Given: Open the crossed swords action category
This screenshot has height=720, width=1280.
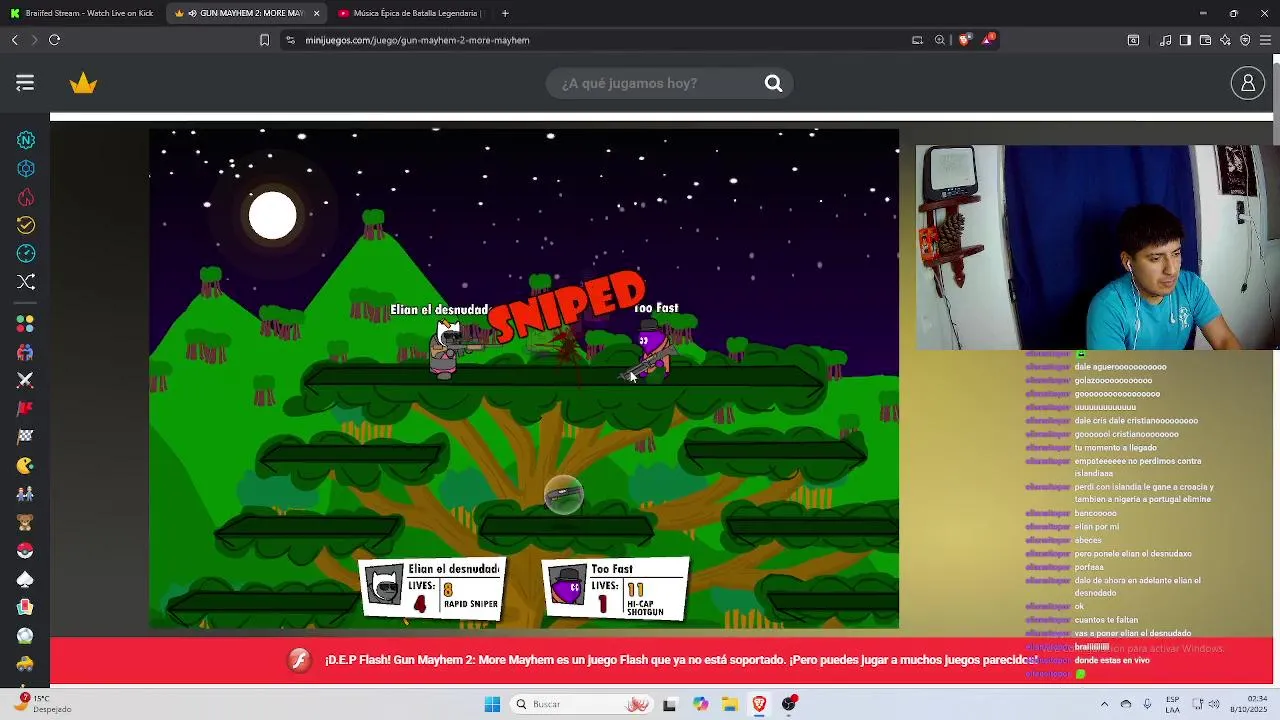Looking at the screenshot, I should (25, 380).
